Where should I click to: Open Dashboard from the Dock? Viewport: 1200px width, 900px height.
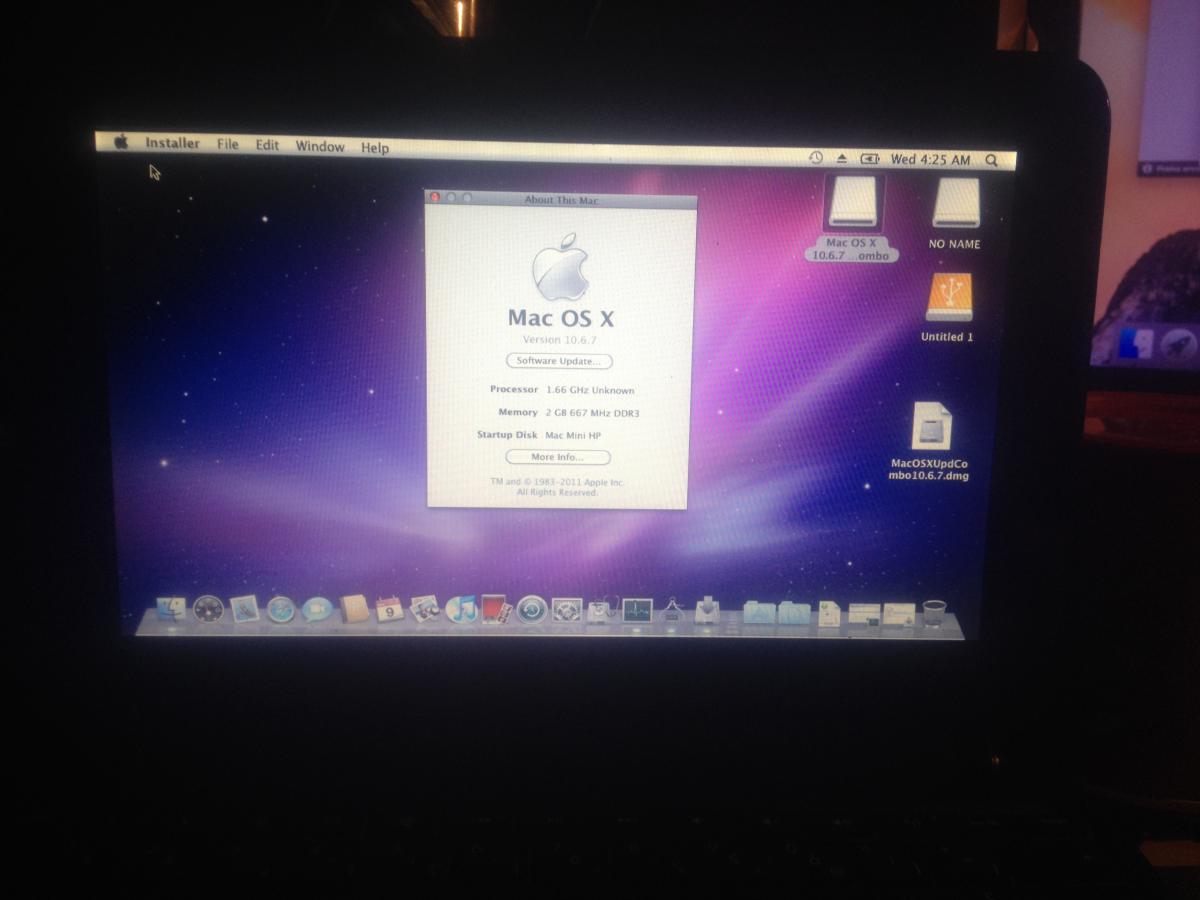pyautogui.click(x=208, y=609)
